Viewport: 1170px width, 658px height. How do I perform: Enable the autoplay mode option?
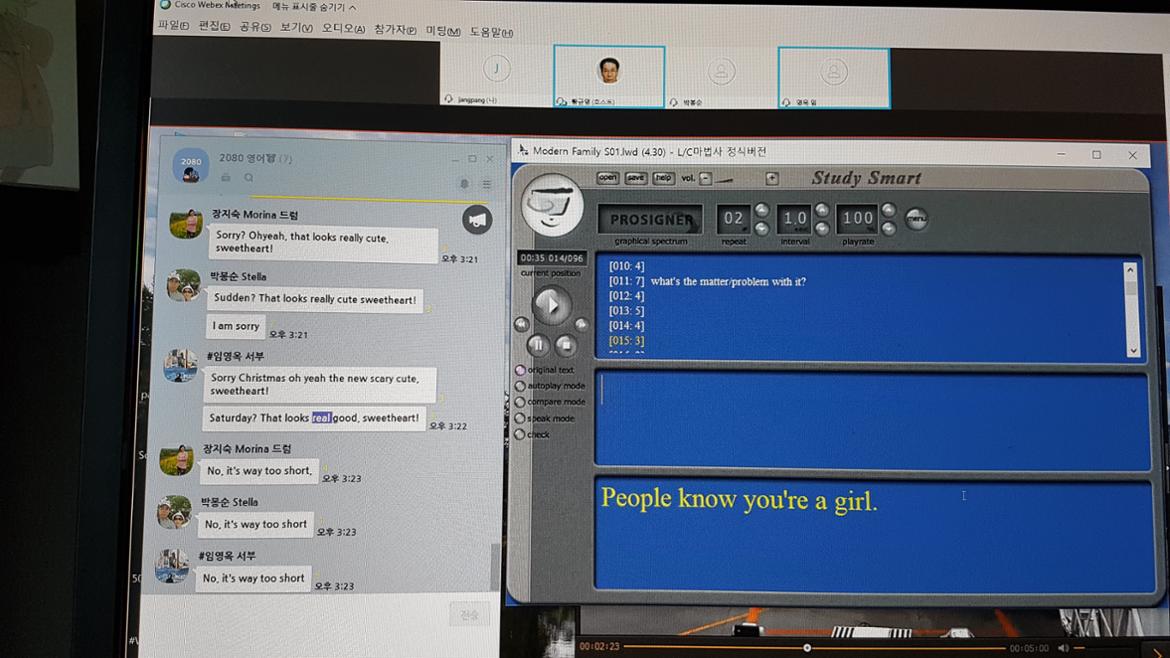pyautogui.click(x=520, y=386)
